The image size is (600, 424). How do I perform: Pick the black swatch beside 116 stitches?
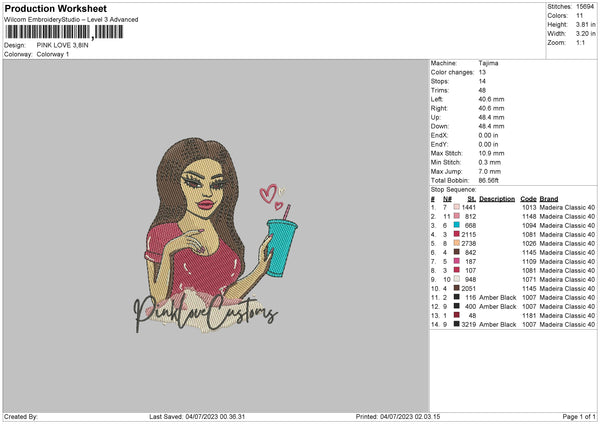click(457, 297)
